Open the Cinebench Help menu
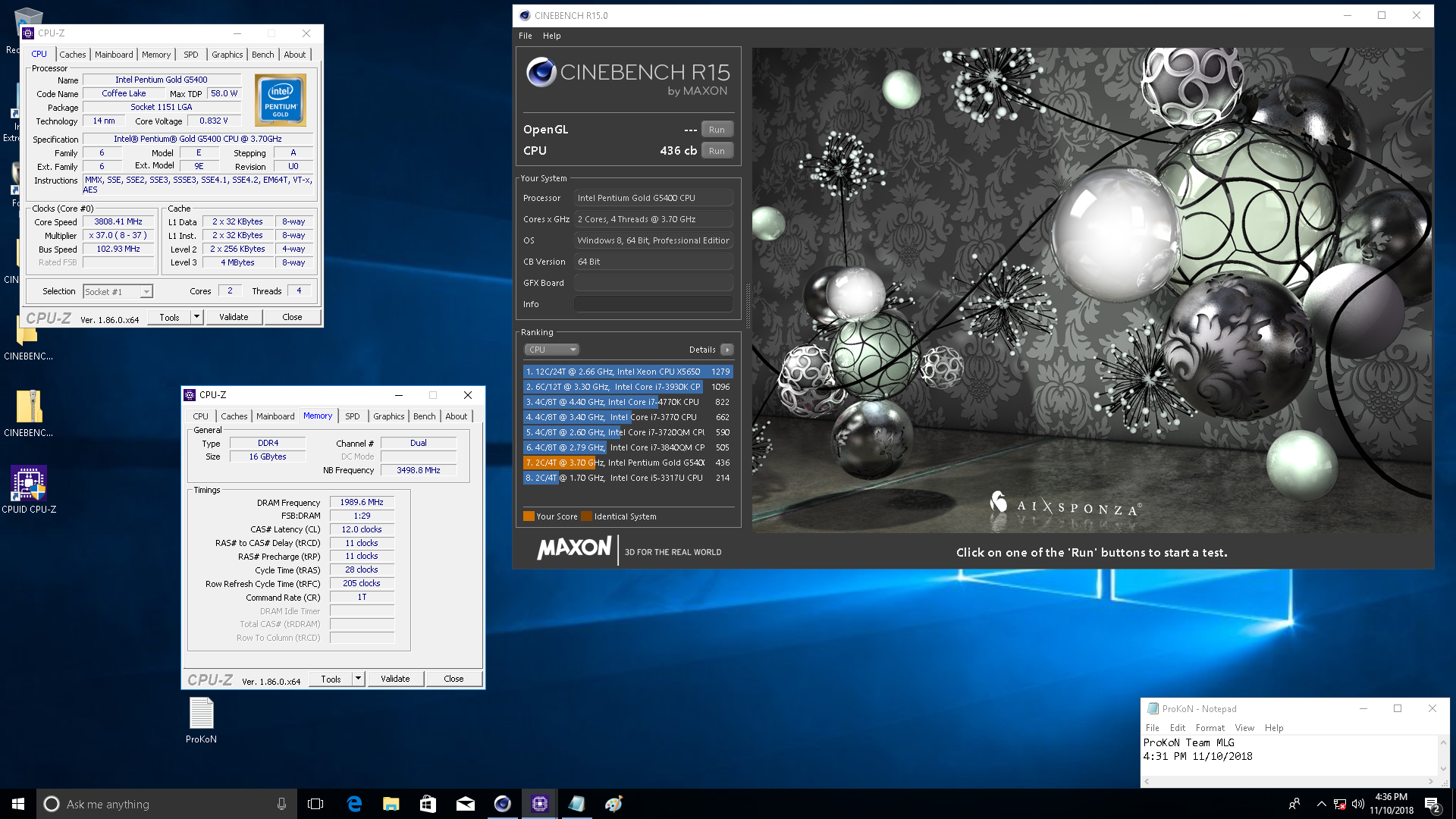This screenshot has width=1456, height=819. [x=552, y=36]
